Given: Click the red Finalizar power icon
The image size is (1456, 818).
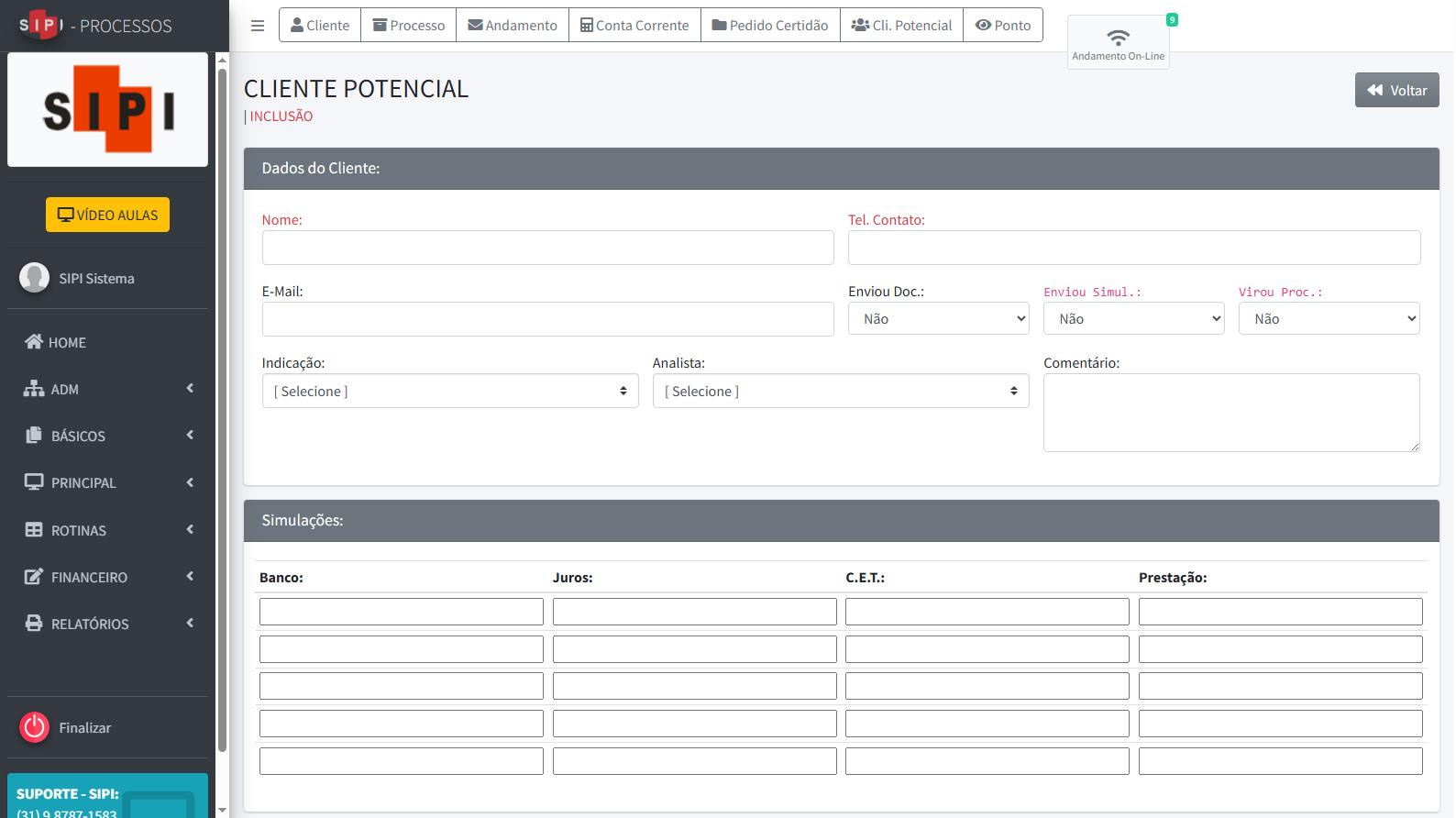Looking at the screenshot, I should [x=35, y=727].
